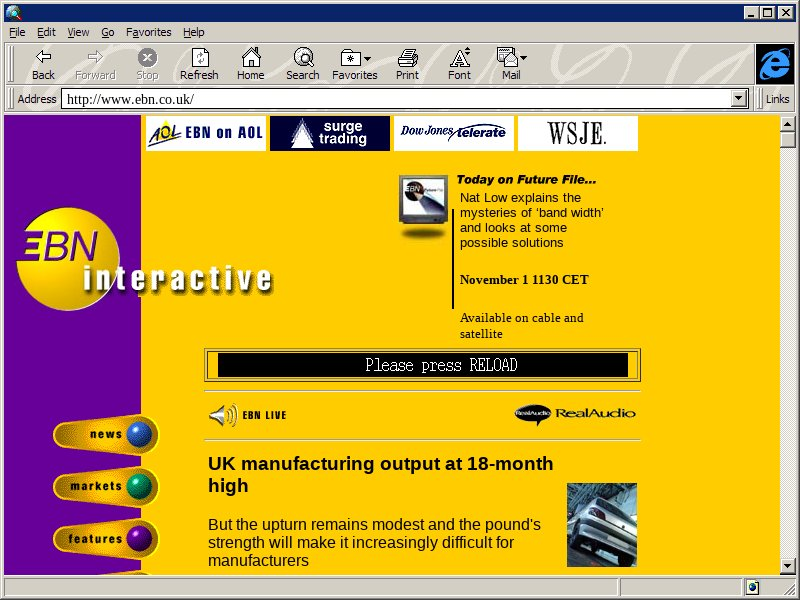The width and height of the screenshot is (800, 600).
Task: Open the Favorites menu in menu bar
Action: (148, 32)
